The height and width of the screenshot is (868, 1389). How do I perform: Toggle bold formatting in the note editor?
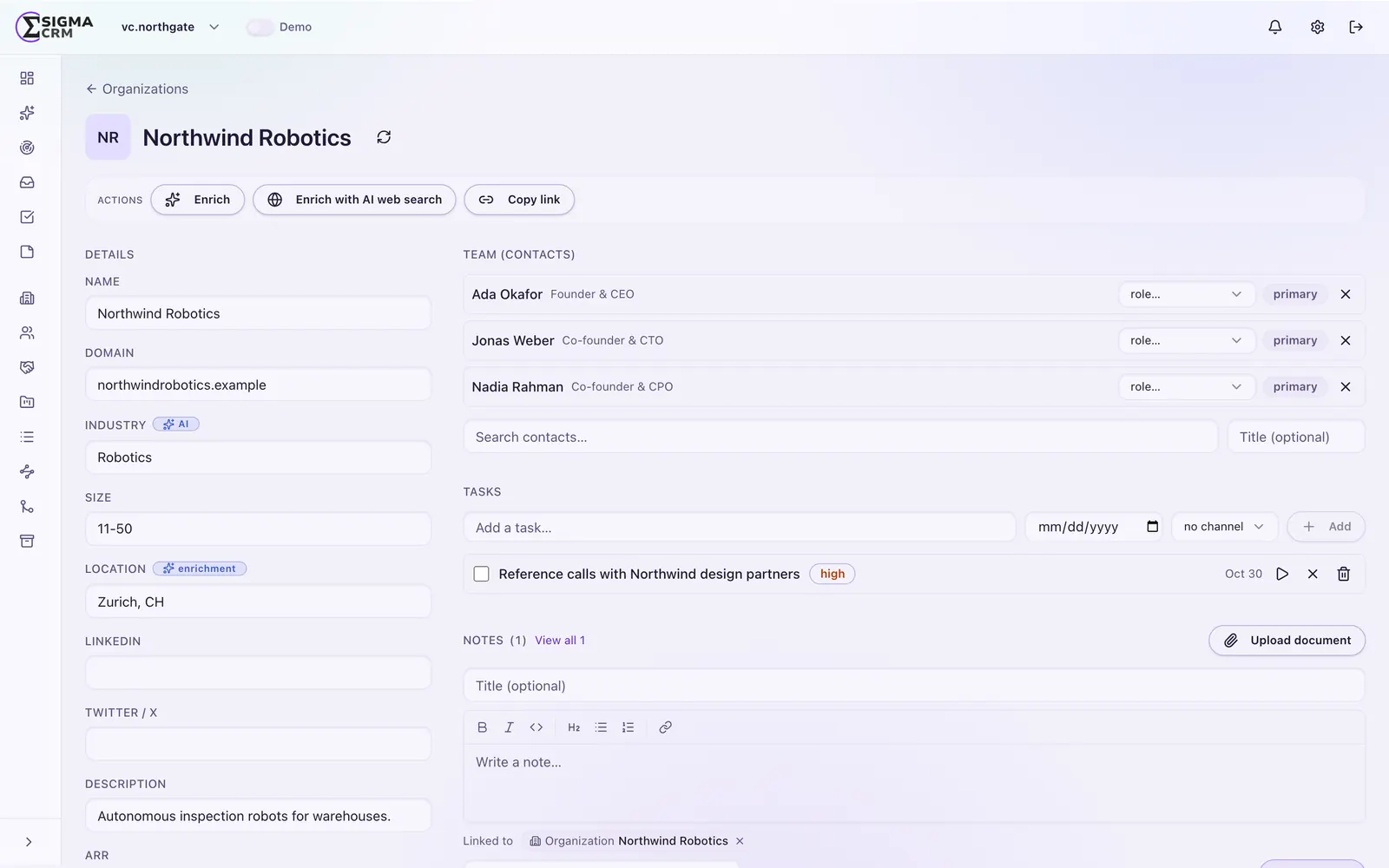483,727
